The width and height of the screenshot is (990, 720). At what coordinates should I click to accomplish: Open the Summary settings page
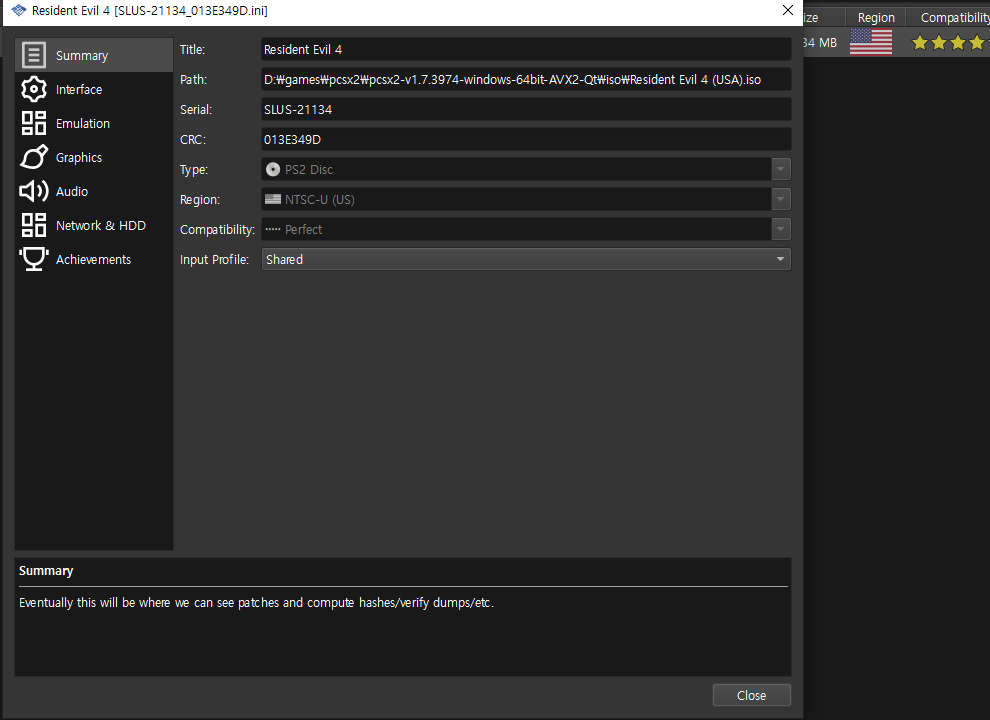click(x=94, y=55)
